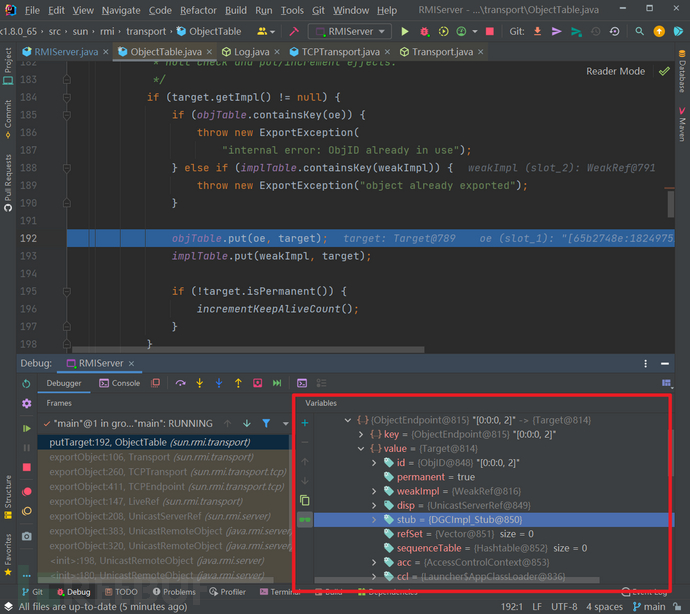
Task: Click the Git commit arrow icon
Action: [557, 31]
